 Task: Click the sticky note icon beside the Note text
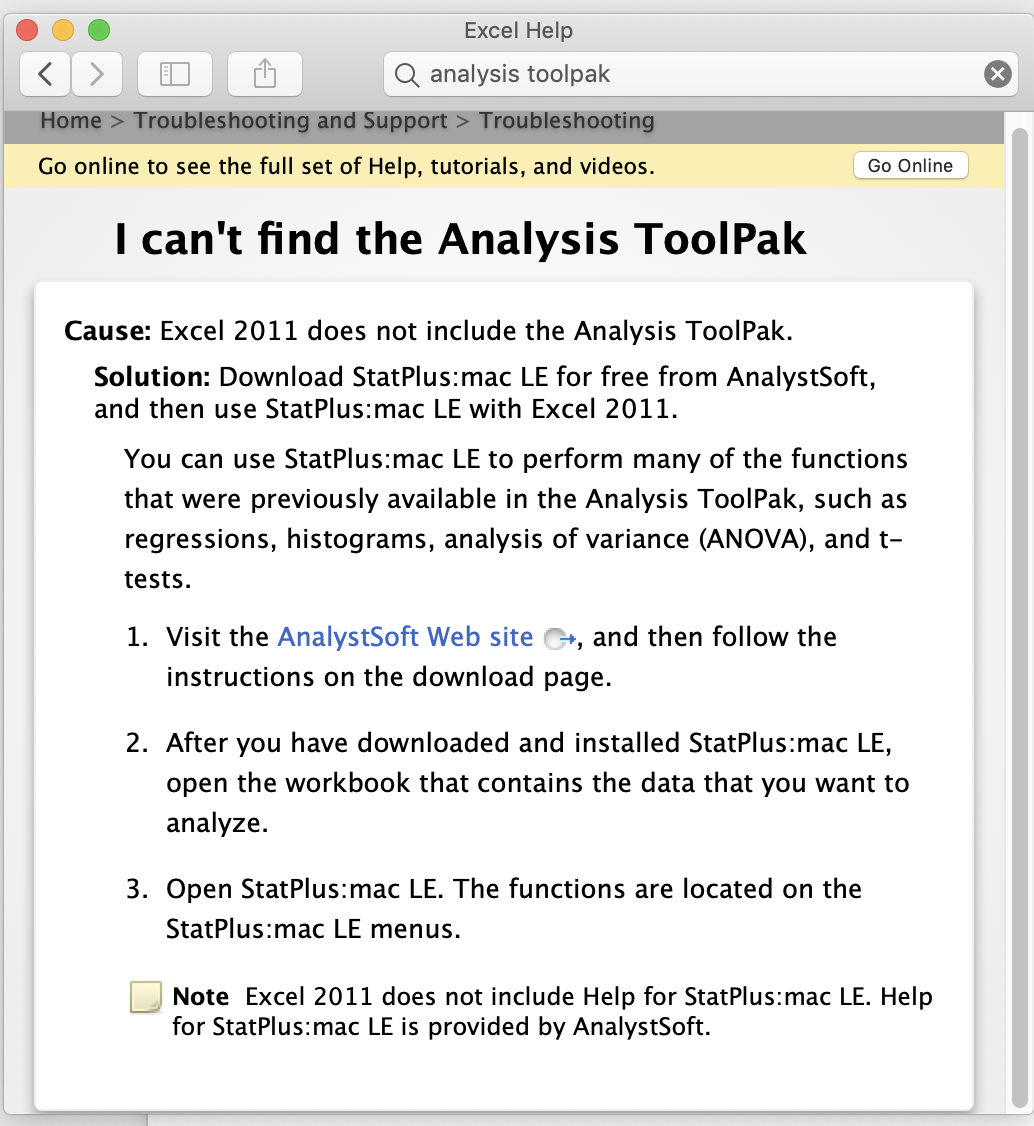pyautogui.click(x=145, y=998)
